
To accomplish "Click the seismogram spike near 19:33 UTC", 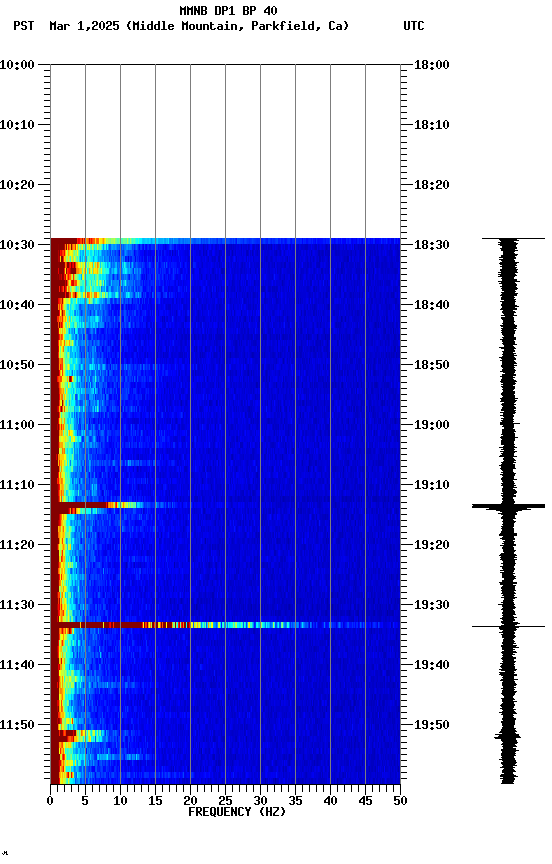I will (508, 627).
